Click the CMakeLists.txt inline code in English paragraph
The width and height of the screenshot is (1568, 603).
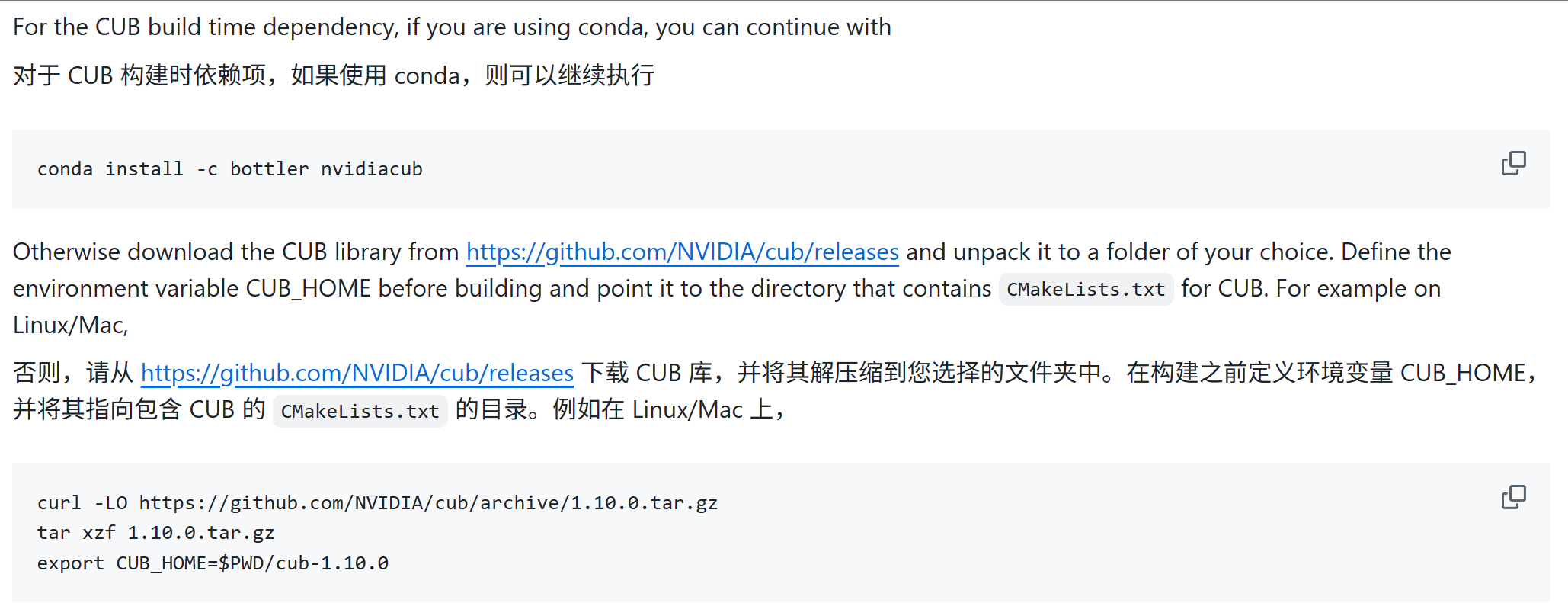click(x=1085, y=289)
